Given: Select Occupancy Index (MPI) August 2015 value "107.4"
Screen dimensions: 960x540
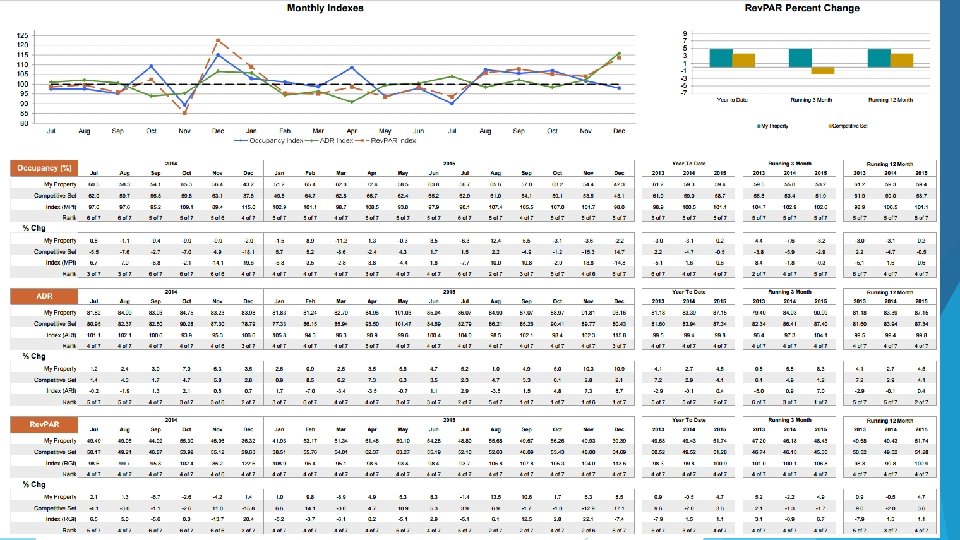Looking at the screenshot, I should (496, 207).
